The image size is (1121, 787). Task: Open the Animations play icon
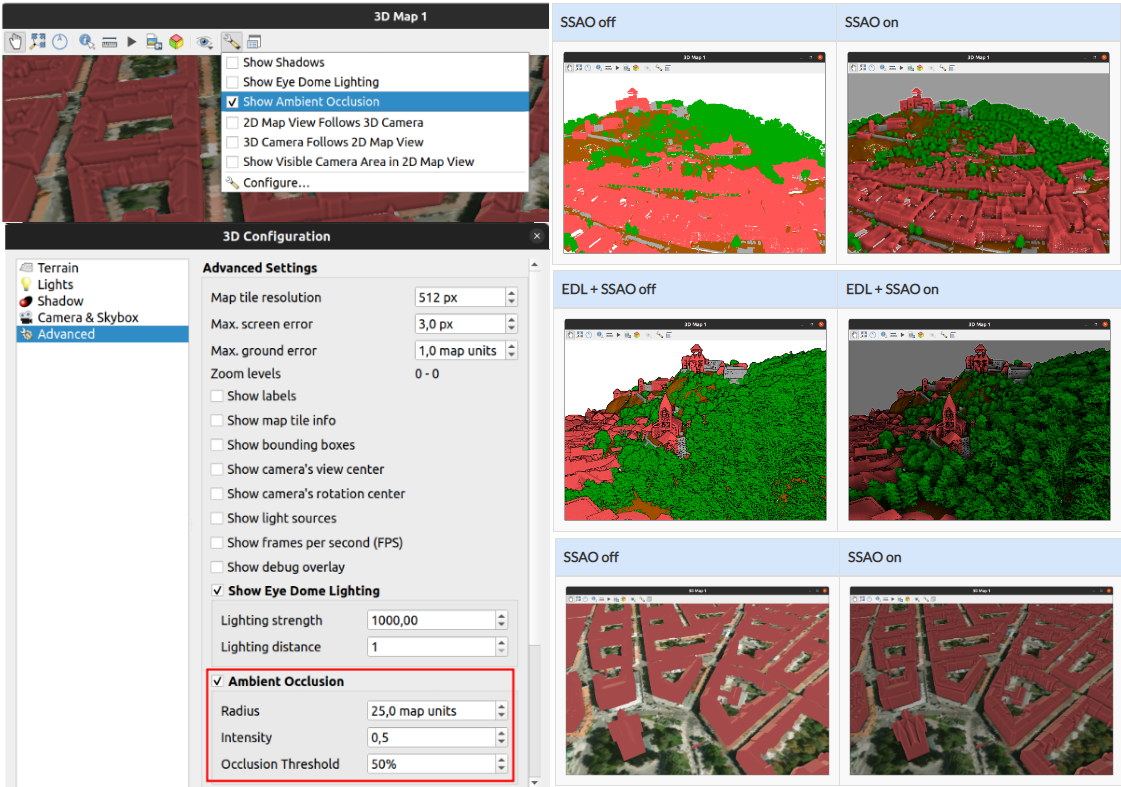pos(132,42)
